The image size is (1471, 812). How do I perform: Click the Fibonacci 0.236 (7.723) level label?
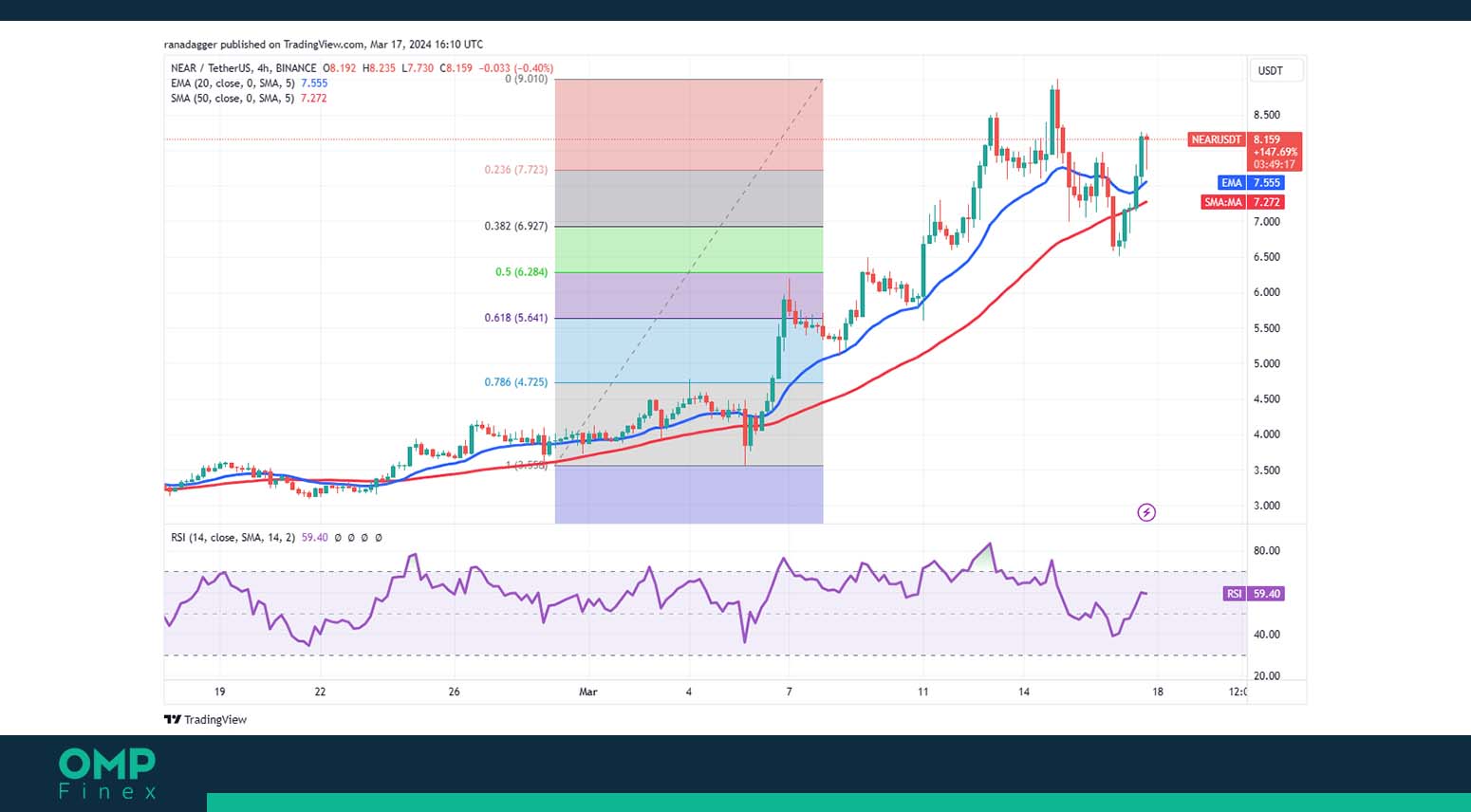click(x=516, y=170)
